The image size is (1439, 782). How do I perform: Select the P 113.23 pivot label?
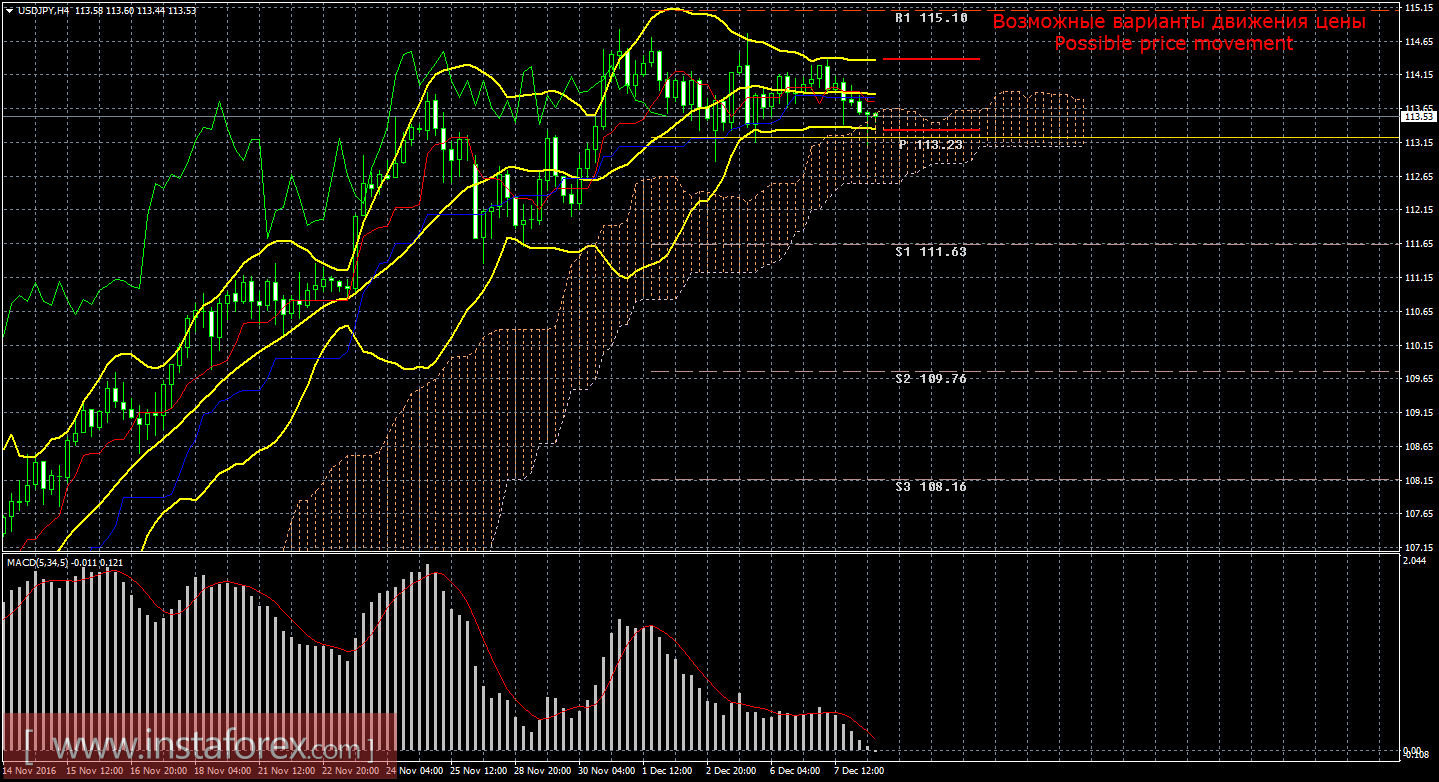[x=930, y=145]
